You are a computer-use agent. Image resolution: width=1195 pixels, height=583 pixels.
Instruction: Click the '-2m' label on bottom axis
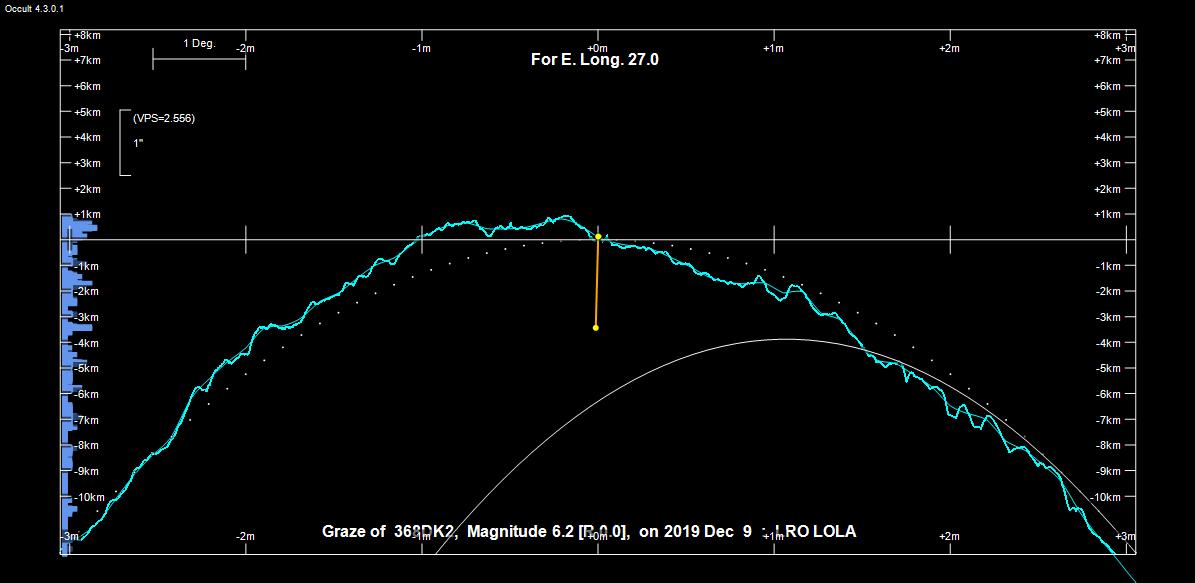pos(245,537)
